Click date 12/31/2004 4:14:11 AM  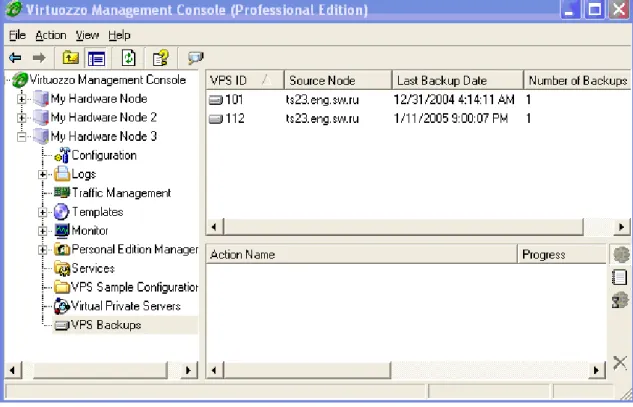pyautogui.click(x=454, y=100)
